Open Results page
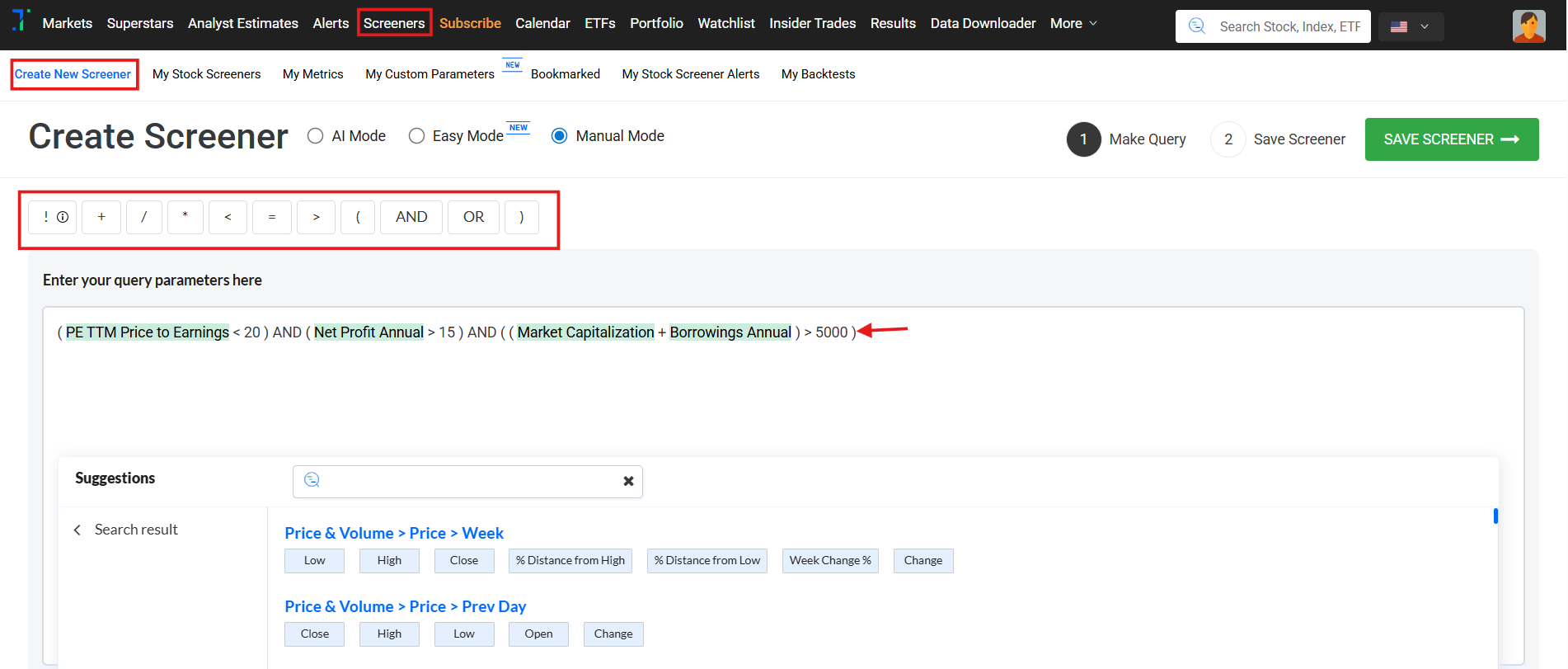Image resolution: width=1568 pixels, height=669 pixels. [x=893, y=23]
